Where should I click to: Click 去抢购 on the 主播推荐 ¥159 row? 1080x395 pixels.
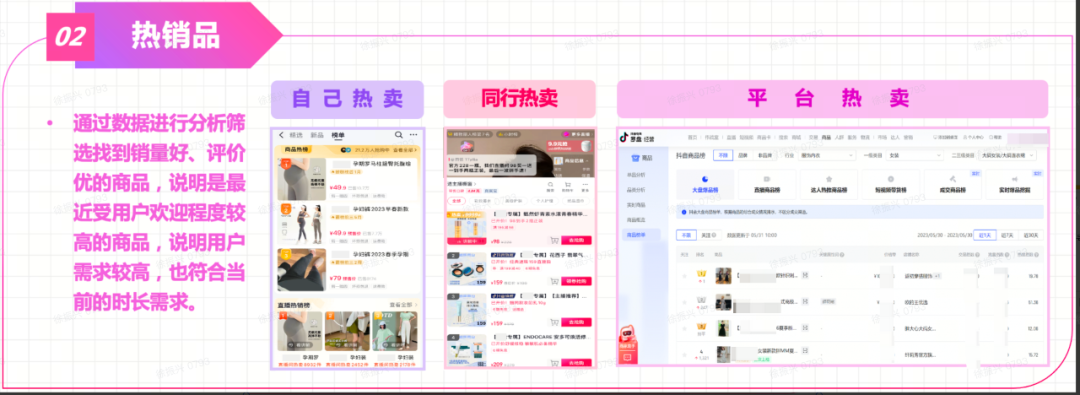point(577,322)
